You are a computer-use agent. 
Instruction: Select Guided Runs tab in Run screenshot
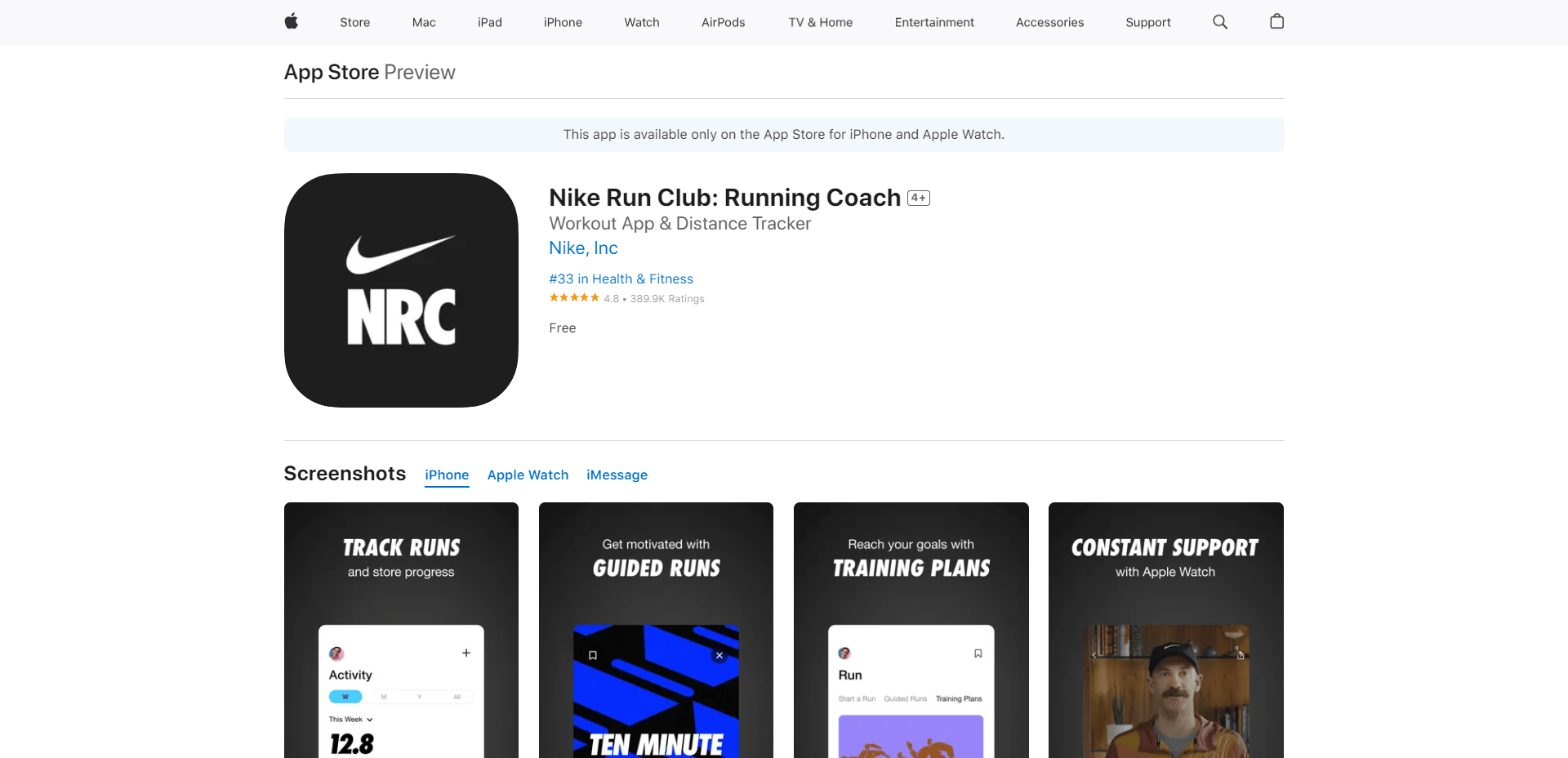906,698
